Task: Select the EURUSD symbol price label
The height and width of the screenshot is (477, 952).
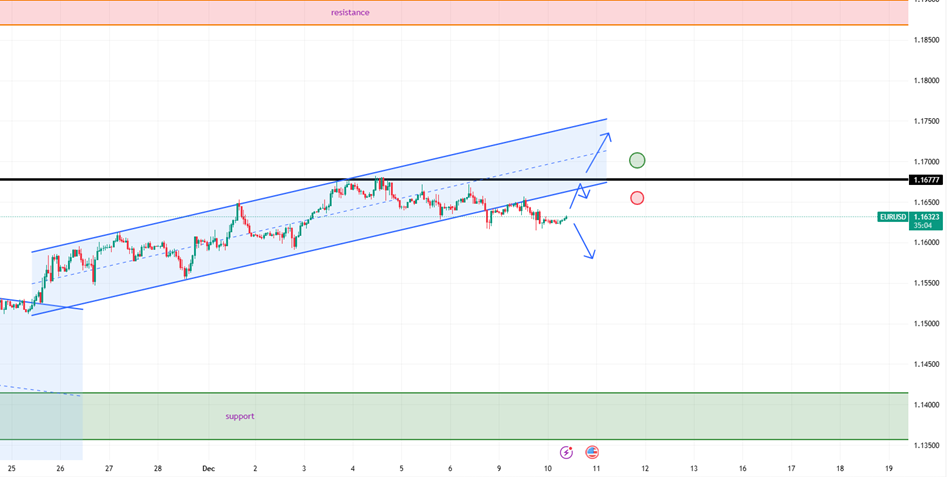Action: pos(892,216)
